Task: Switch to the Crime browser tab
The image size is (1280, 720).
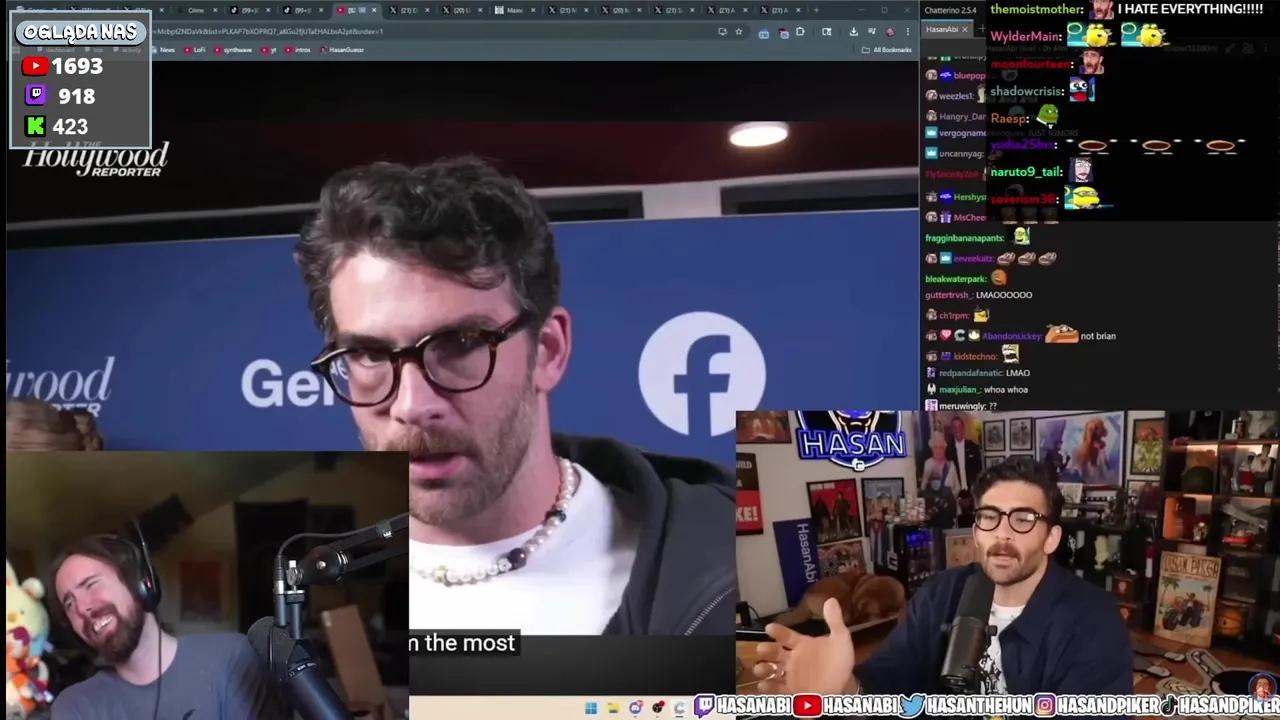Action: click(x=196, y=10)
